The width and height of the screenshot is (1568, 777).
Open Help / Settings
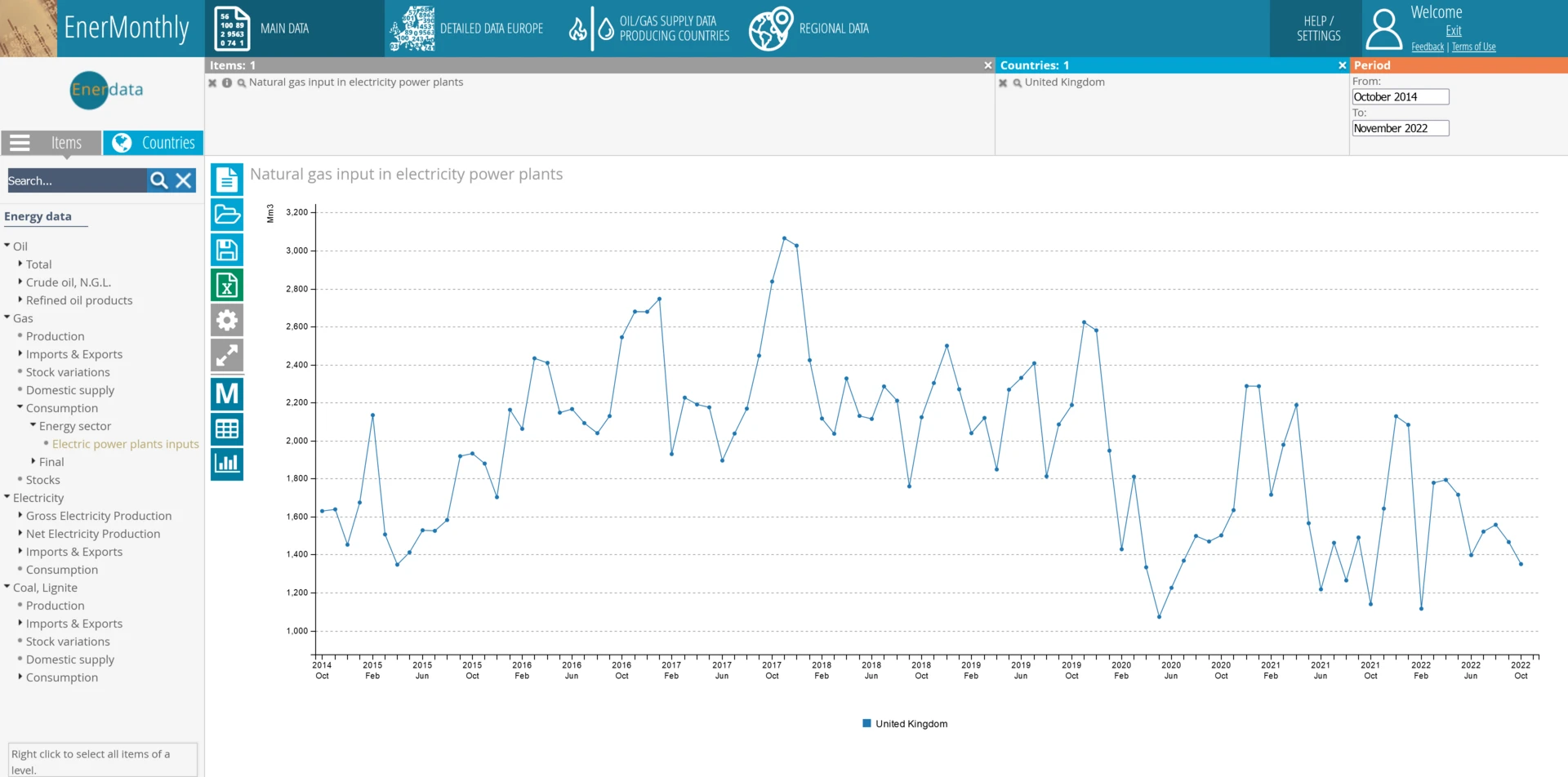coord(1317,29)
